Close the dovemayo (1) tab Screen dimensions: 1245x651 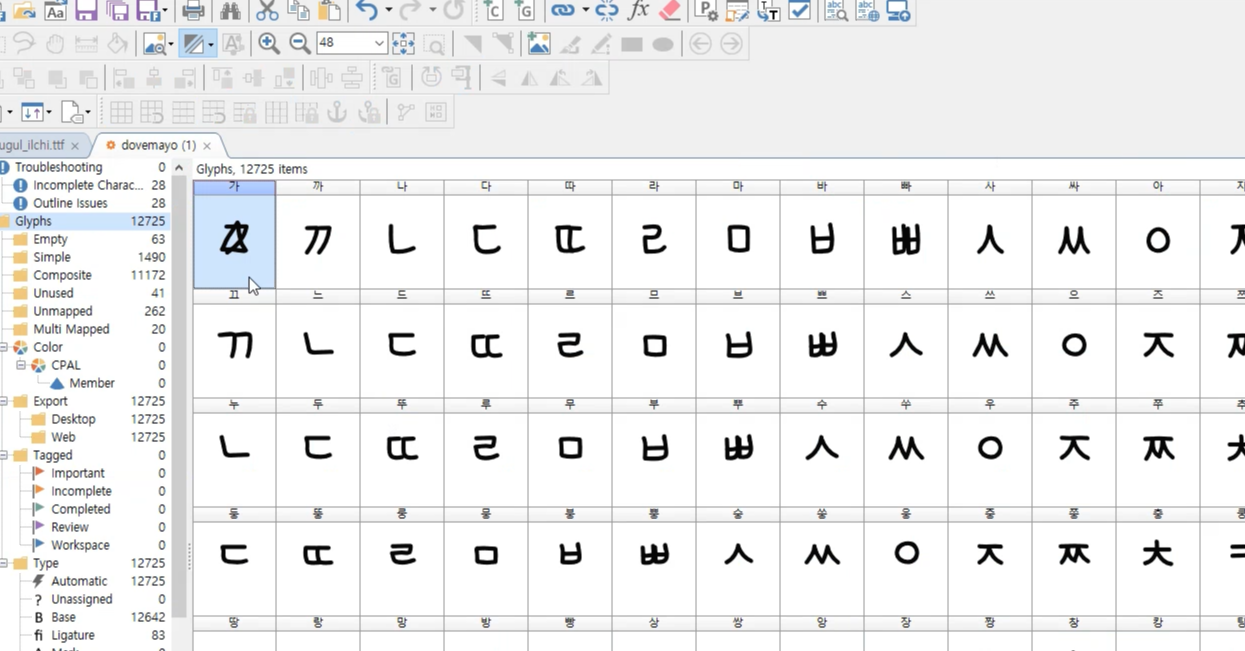point(207,146)
